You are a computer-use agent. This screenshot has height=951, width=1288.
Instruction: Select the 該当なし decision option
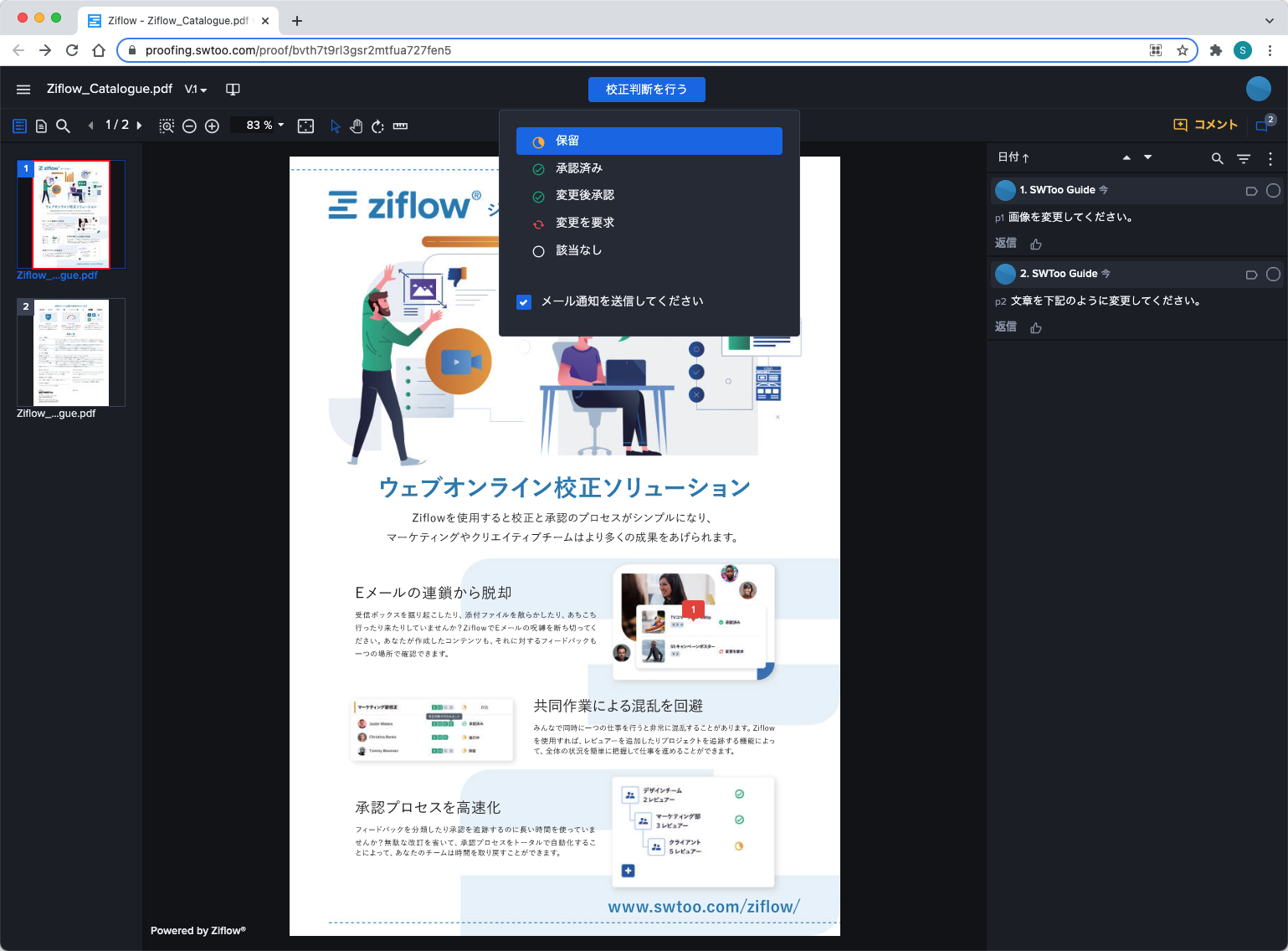coord(649,250)
